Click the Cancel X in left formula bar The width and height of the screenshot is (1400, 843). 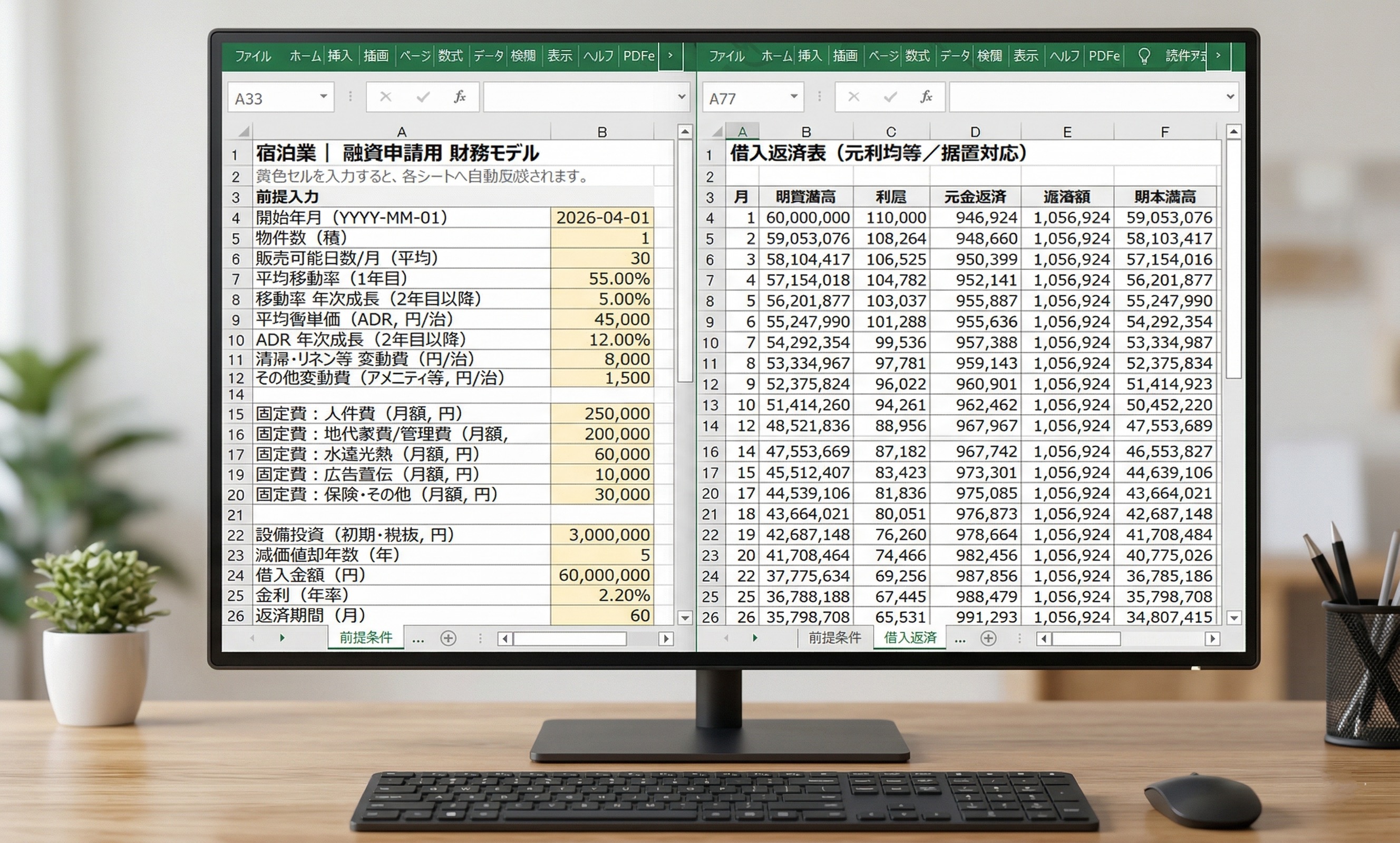(x=385, y=96)
